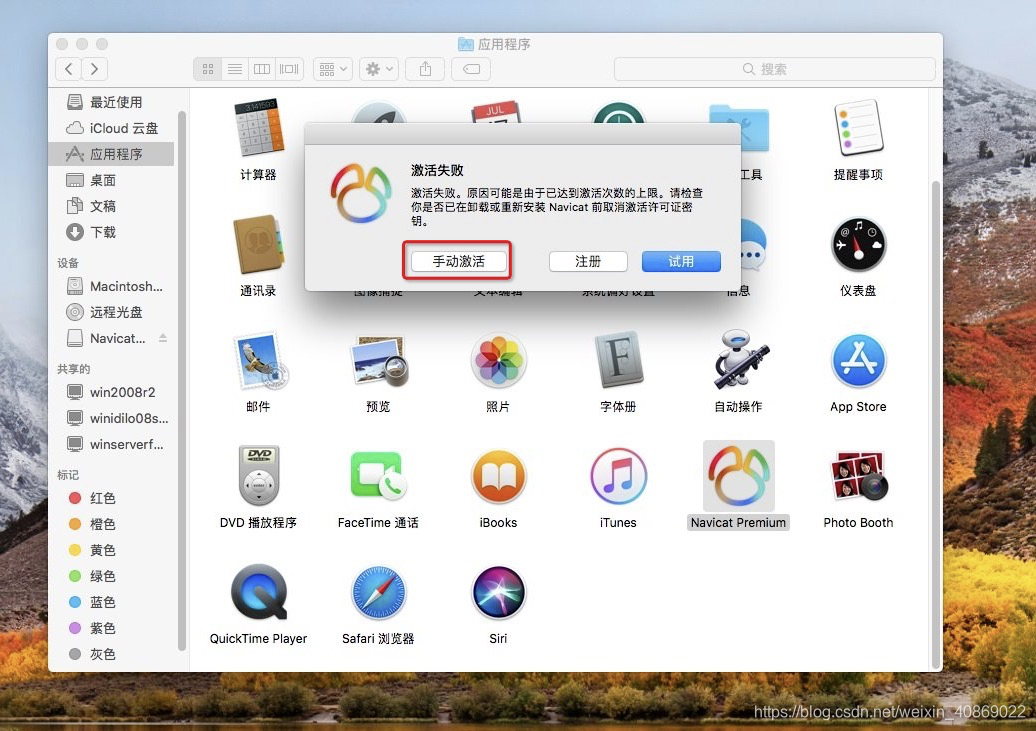1036x731 pixels.
Task: Select the 绿色 green tag
Action: pos(111,576)
